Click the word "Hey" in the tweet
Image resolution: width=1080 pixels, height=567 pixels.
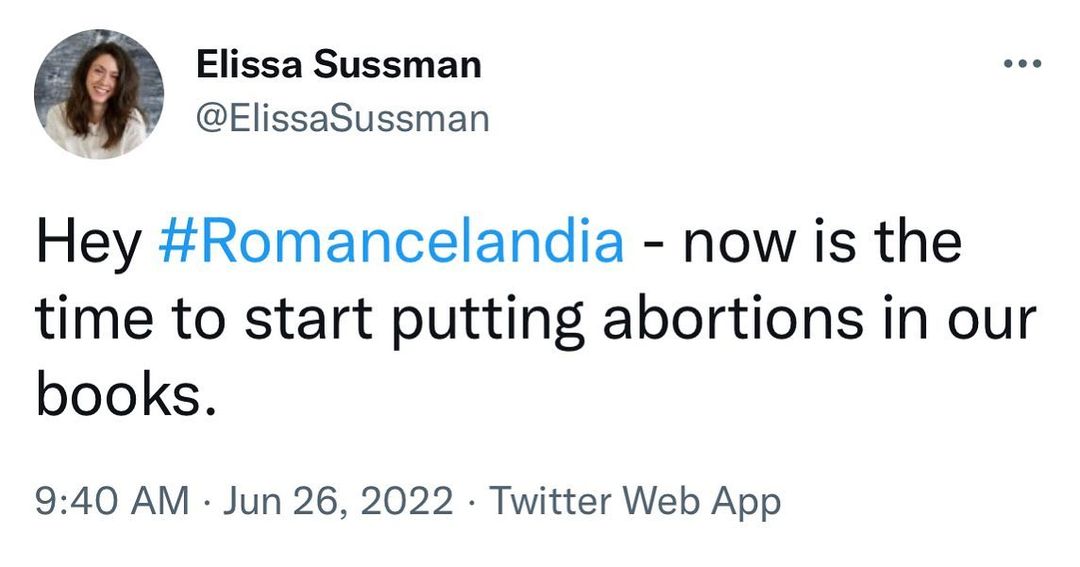coord(88,243)
